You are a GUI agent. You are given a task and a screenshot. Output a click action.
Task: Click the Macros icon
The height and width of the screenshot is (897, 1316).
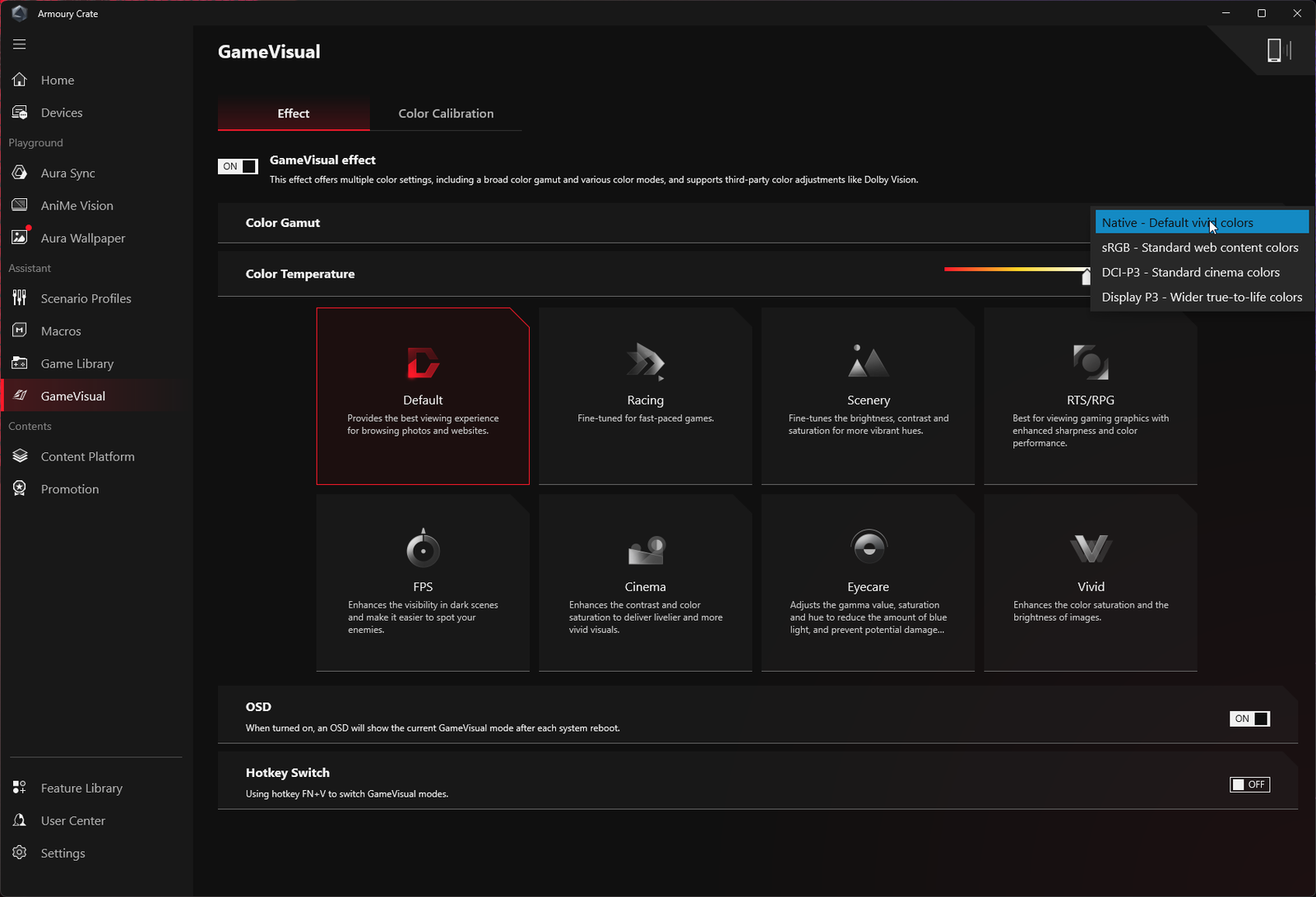pyautogui.click(x=20, y=331)
